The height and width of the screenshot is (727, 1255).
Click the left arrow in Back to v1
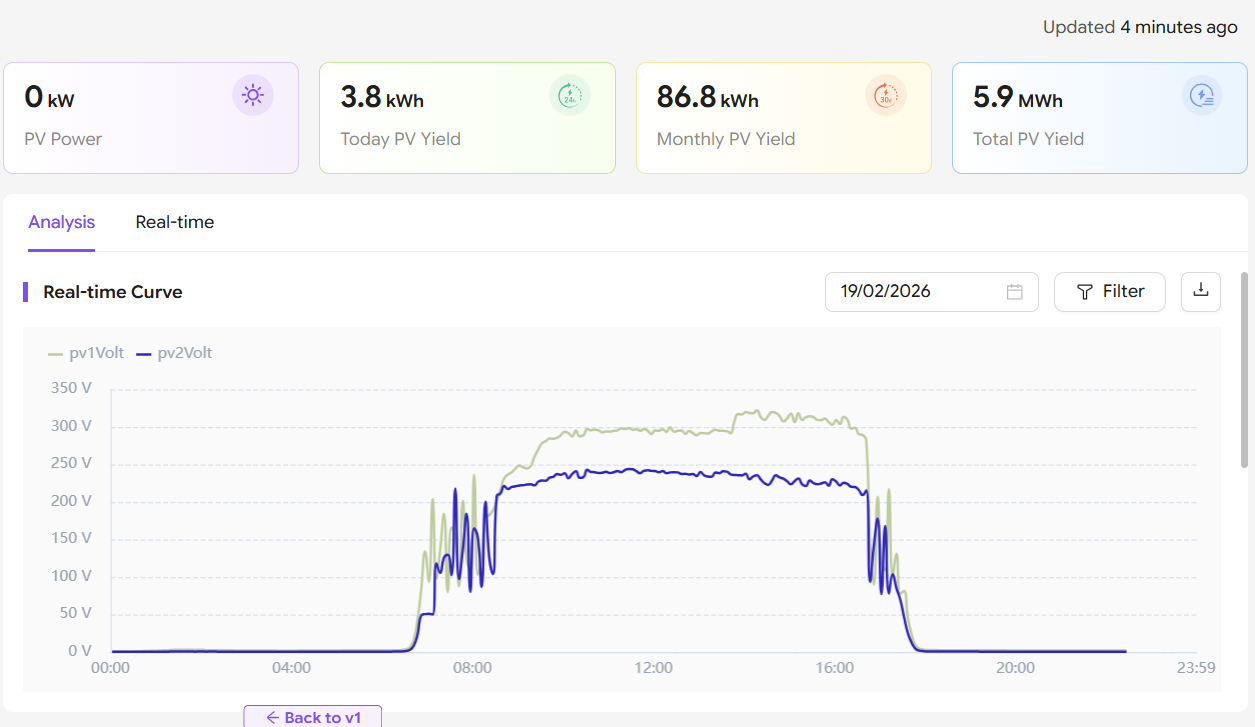pyautogui.click(x=272, y=717)
